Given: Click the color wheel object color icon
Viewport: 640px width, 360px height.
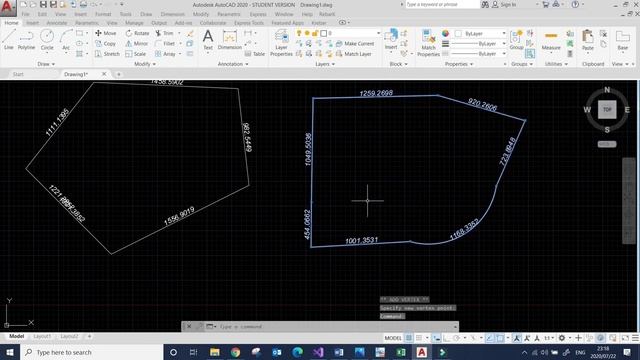Looking at the screenshot, I should pos(445,33).
